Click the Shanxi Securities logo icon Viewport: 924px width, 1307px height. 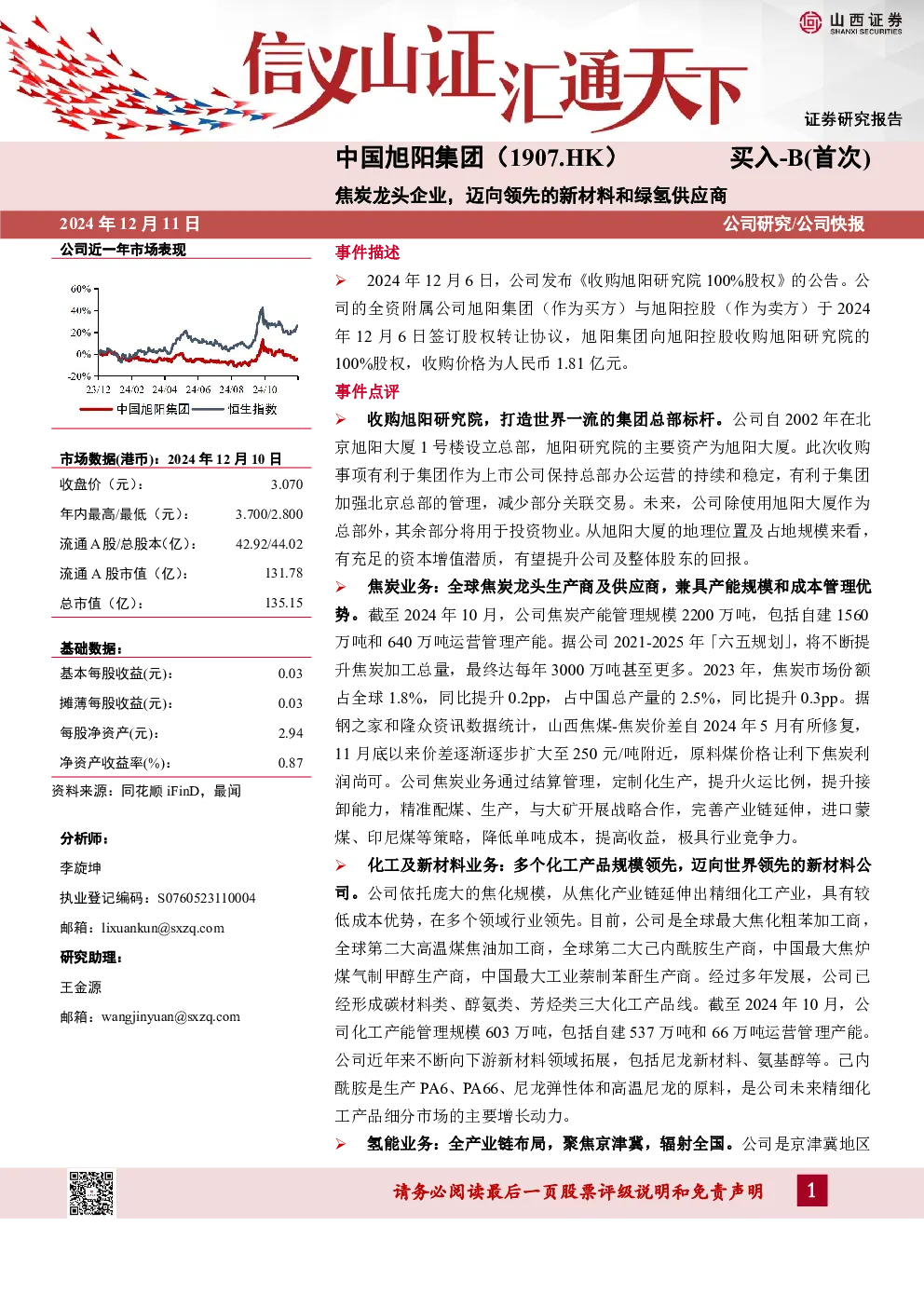tap(811, 21)
